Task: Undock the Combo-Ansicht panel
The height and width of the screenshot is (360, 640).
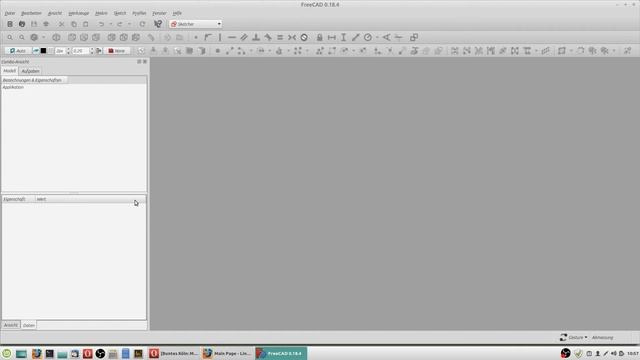Action: (139, 62)
